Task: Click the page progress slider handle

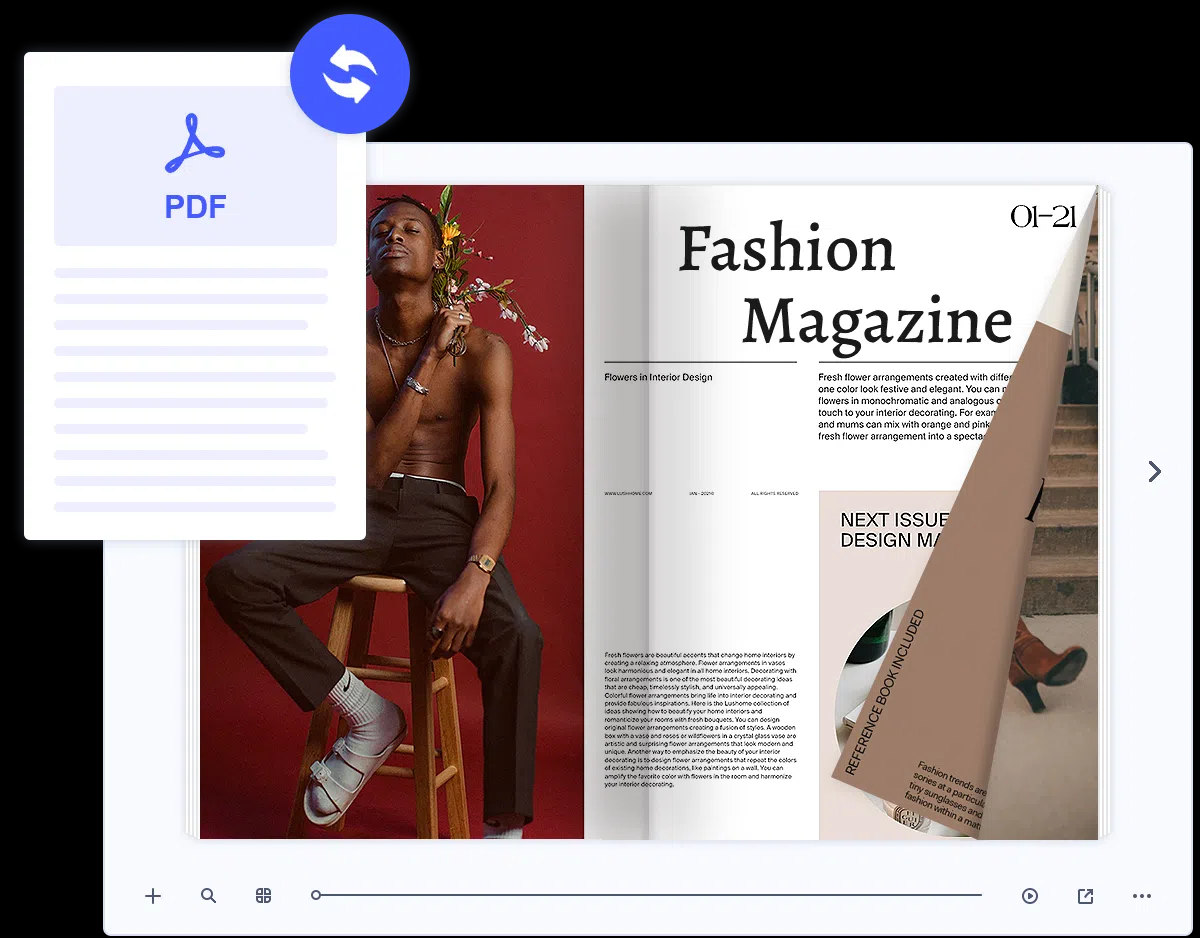Action: point(316,895)
